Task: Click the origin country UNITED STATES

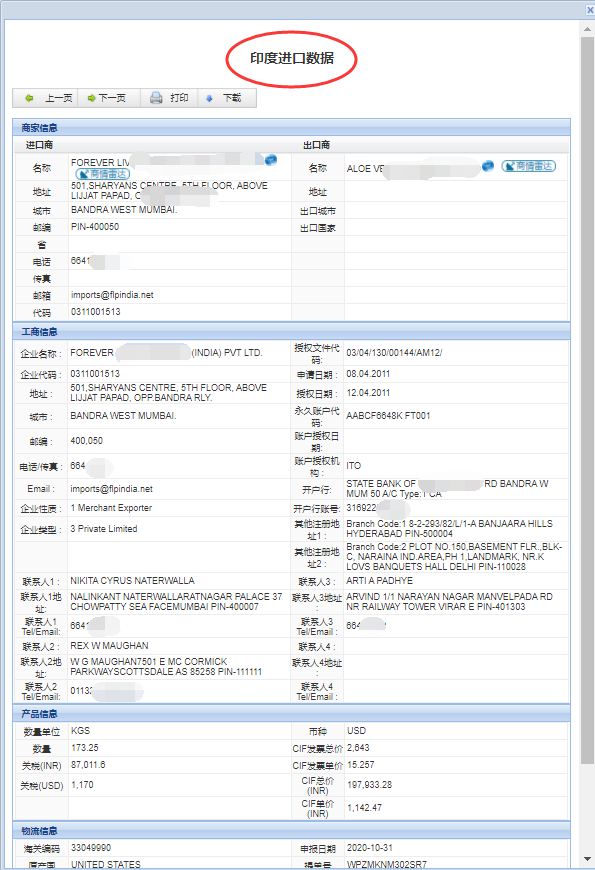Action: pyautogui.click(x=106, y=864)
